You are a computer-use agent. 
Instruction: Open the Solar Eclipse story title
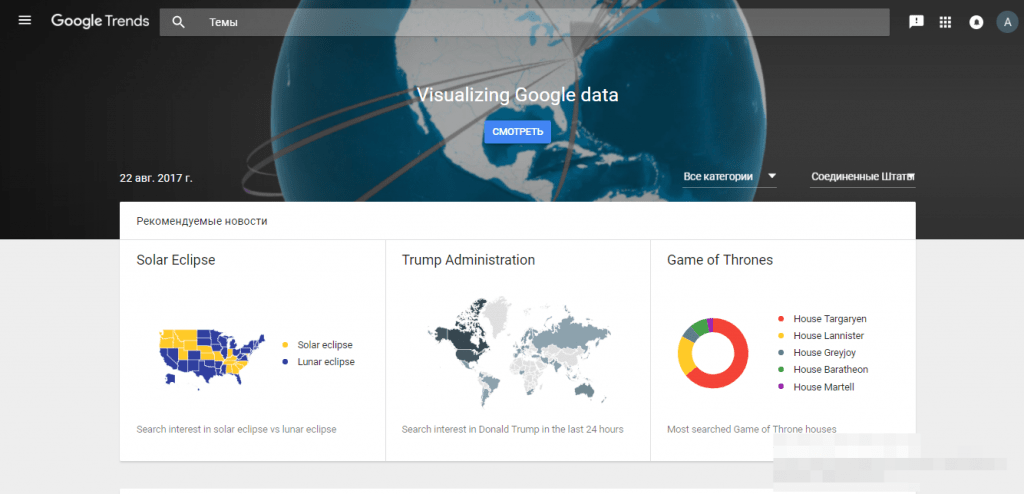(x=176, y=260)
